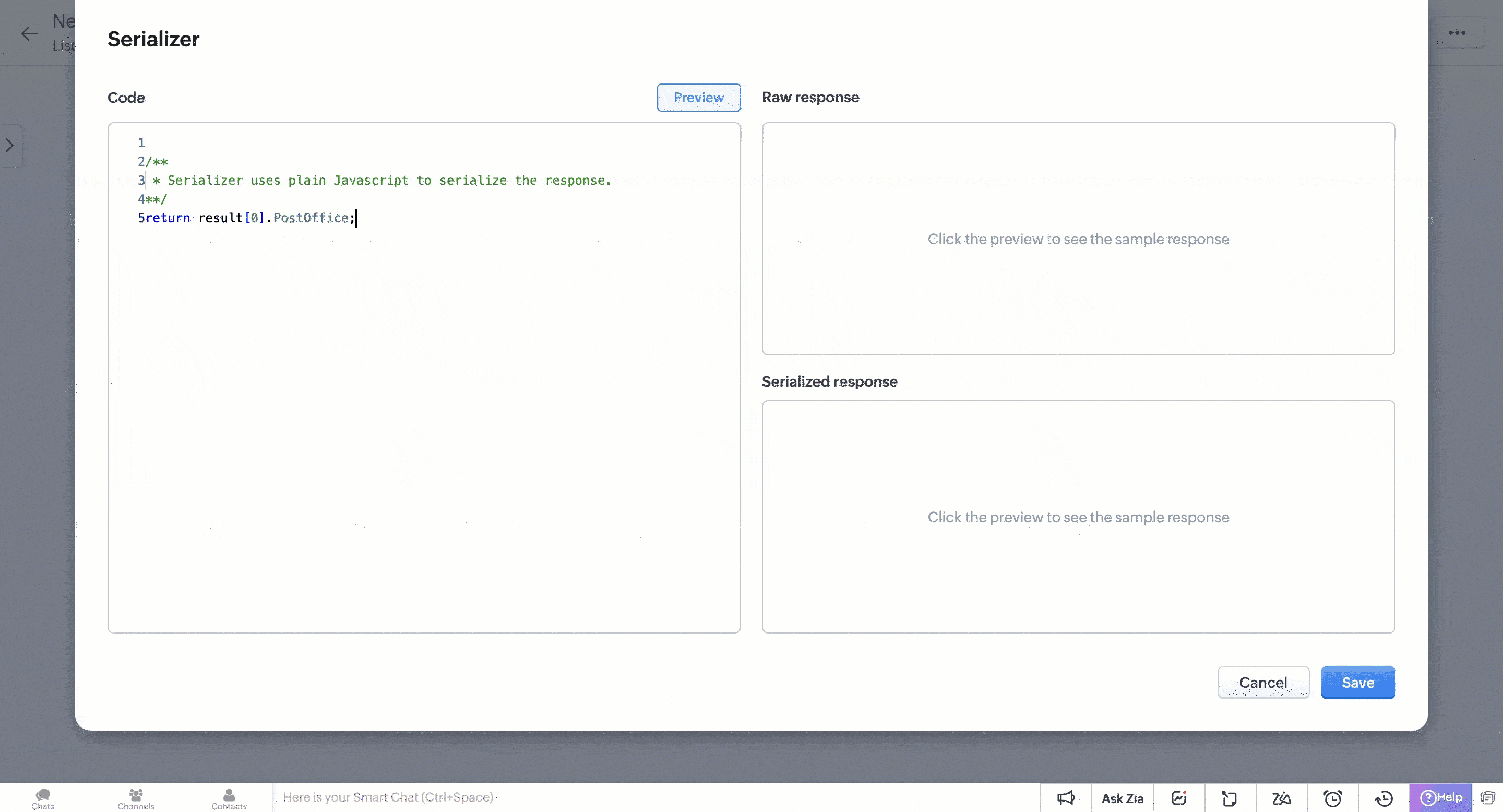Click the Zia logo icon
Viewport: 1503px width, 812px height.
1281,797
